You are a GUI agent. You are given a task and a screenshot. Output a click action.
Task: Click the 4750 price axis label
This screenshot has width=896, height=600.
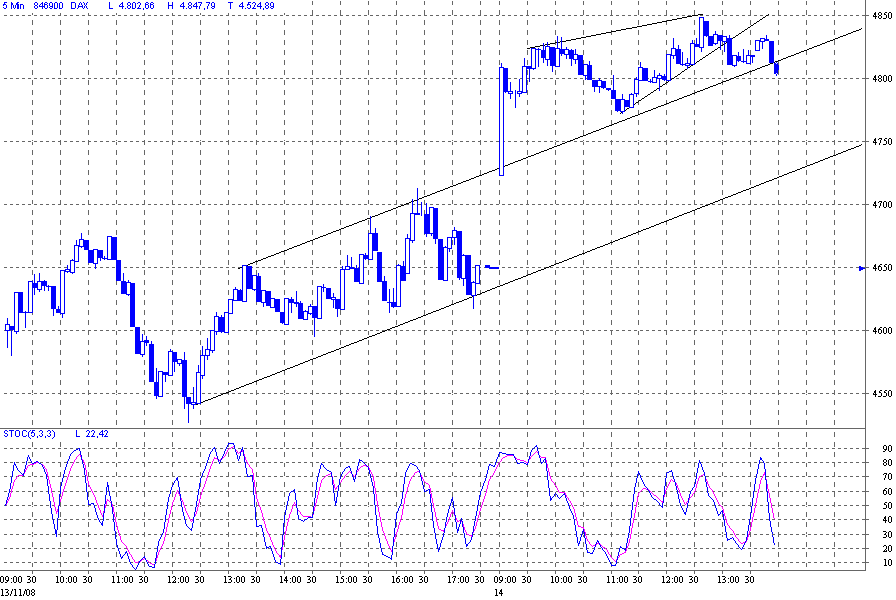[x=882, y=141]
